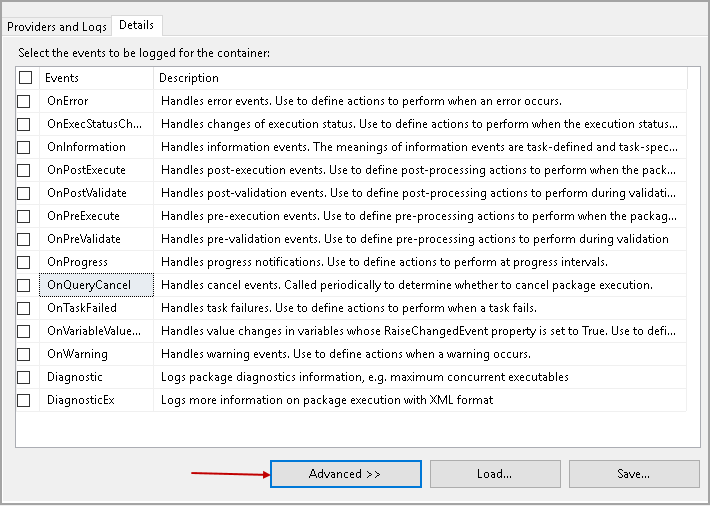
Task: Enable the Diagnostic logging checkbox
Action: click(x=25, y=377)
